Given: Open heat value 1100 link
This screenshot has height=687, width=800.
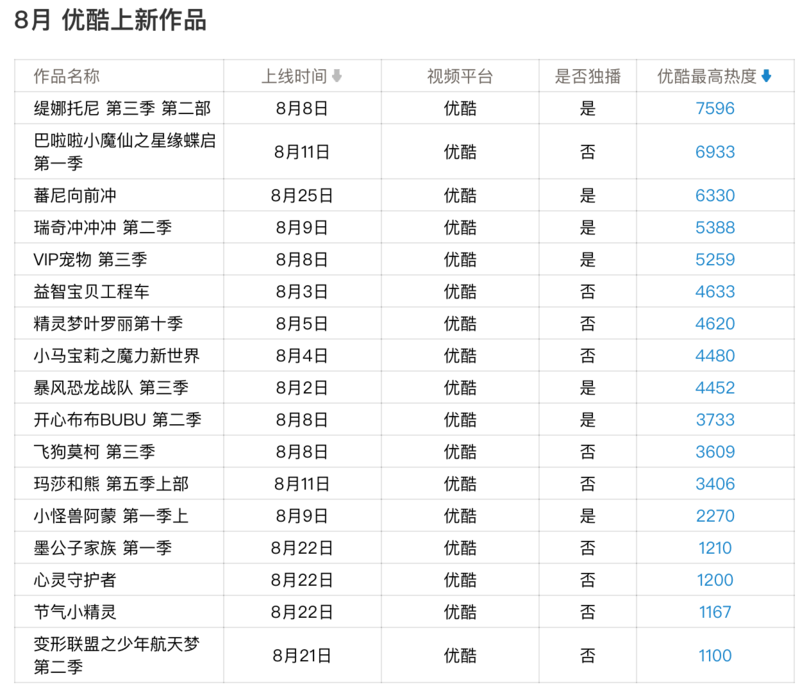Looking at the screenshot, I should 715,656.
